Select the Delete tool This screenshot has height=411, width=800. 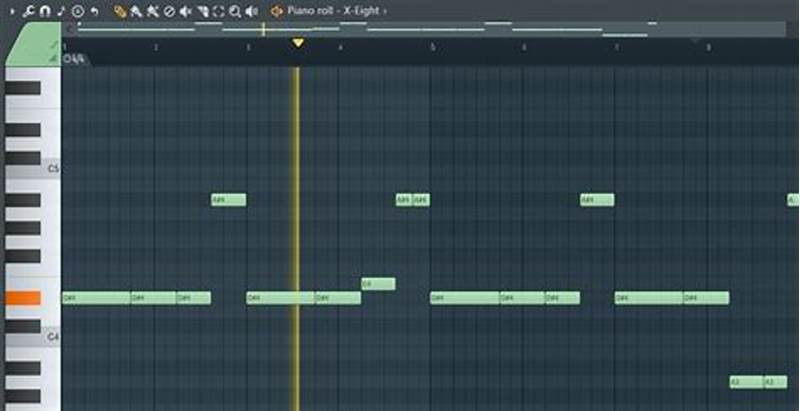coord(169,11)
